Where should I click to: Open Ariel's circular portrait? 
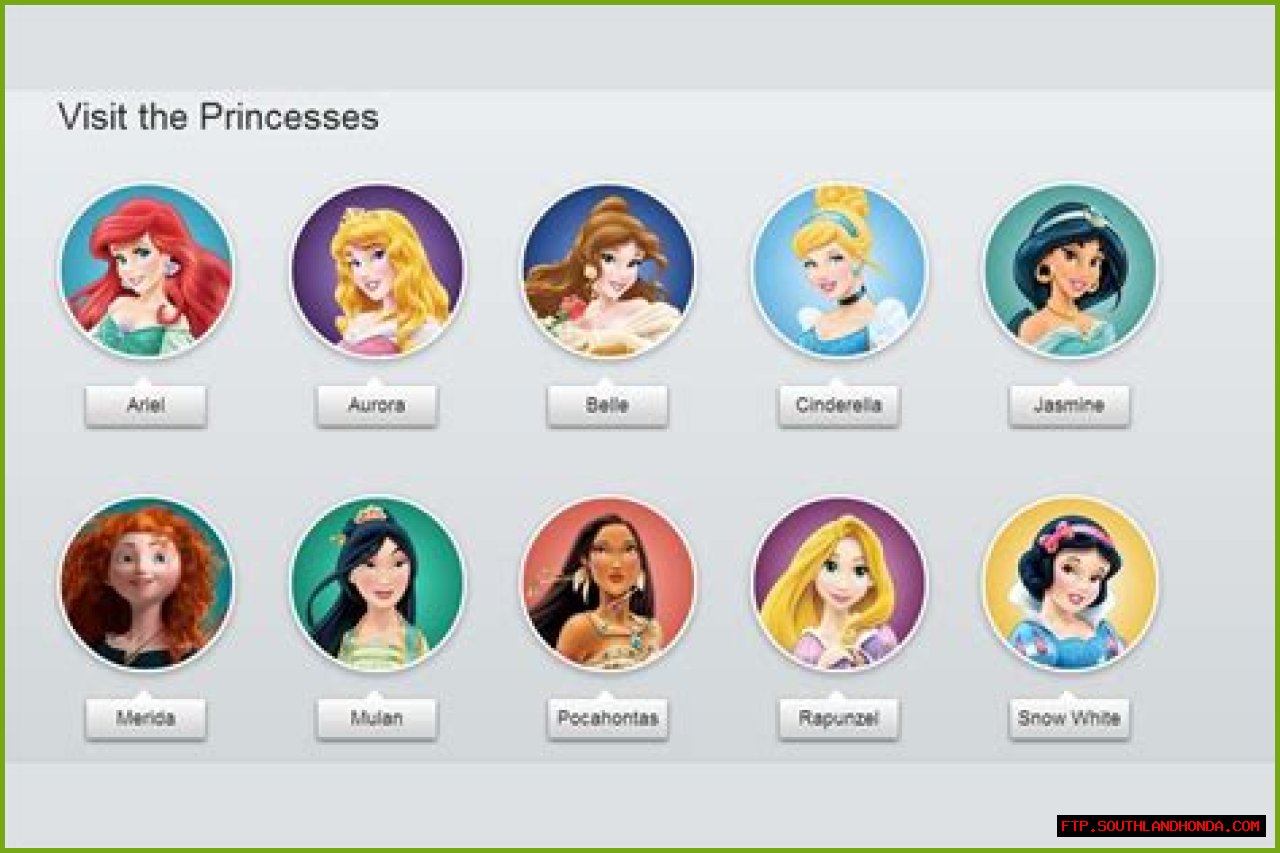tap(146, 271)
